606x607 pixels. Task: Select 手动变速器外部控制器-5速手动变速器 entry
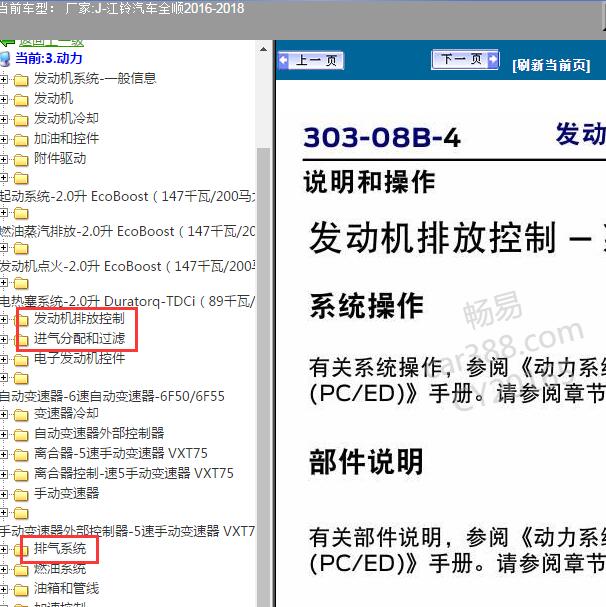(x=128, y=531)
